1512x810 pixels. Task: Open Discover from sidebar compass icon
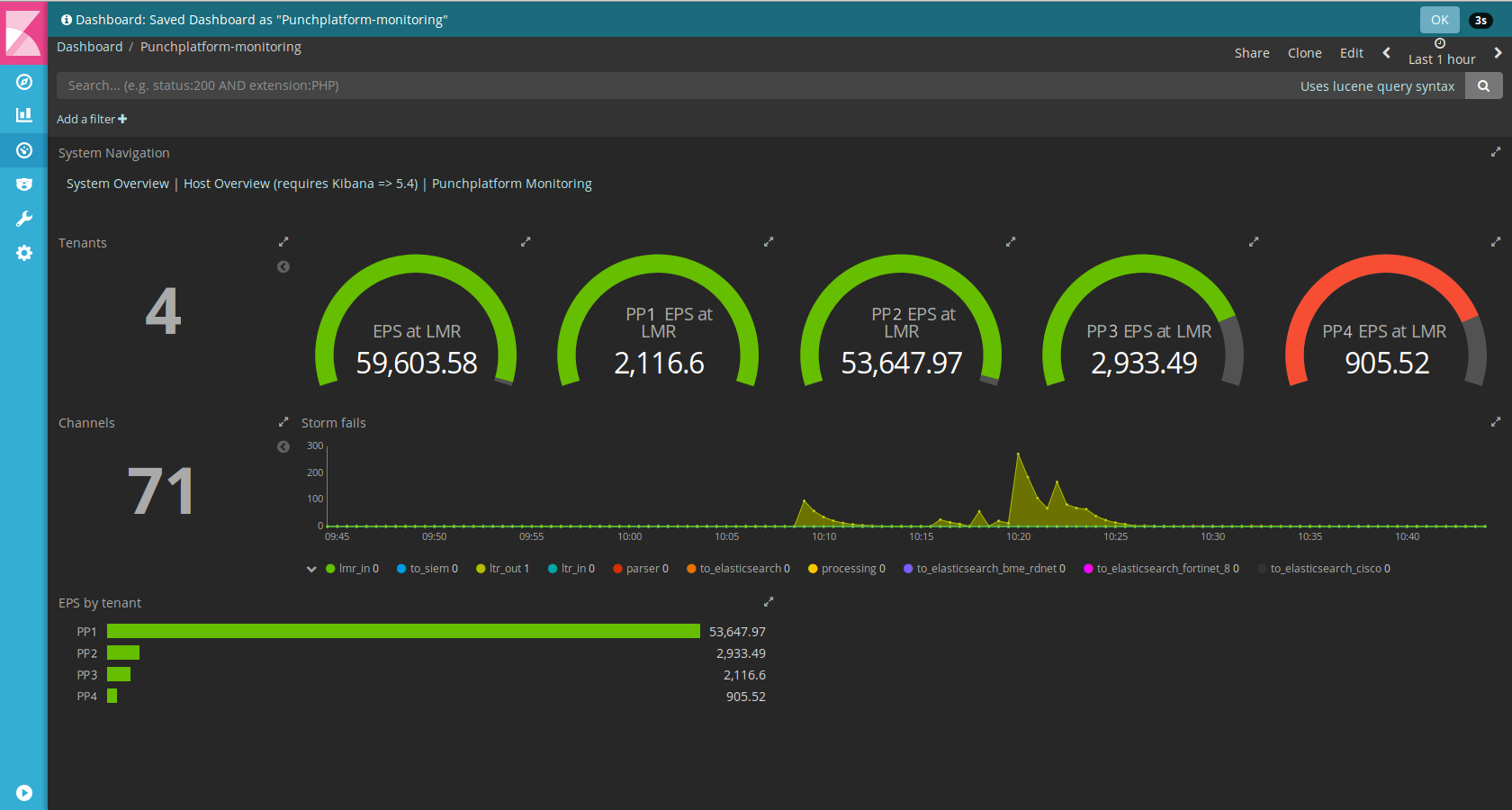point(24,82)
